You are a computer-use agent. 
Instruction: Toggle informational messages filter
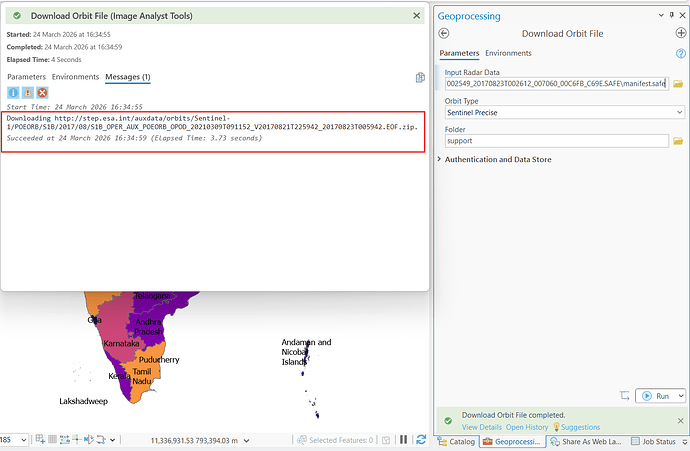(14, 93)
